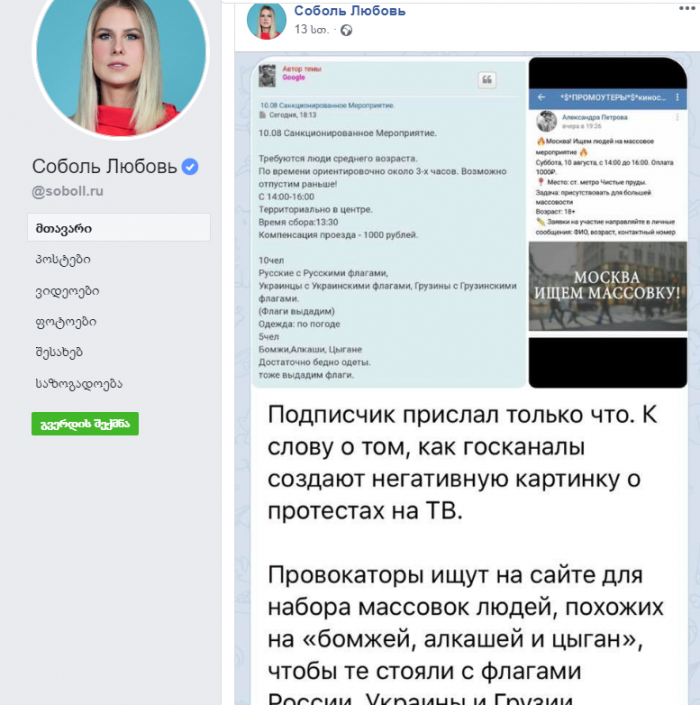Image resolution: width=700 pixels, height=705 pixels.
Task: Click the forum author's small avatar
Action: [267, 76]
